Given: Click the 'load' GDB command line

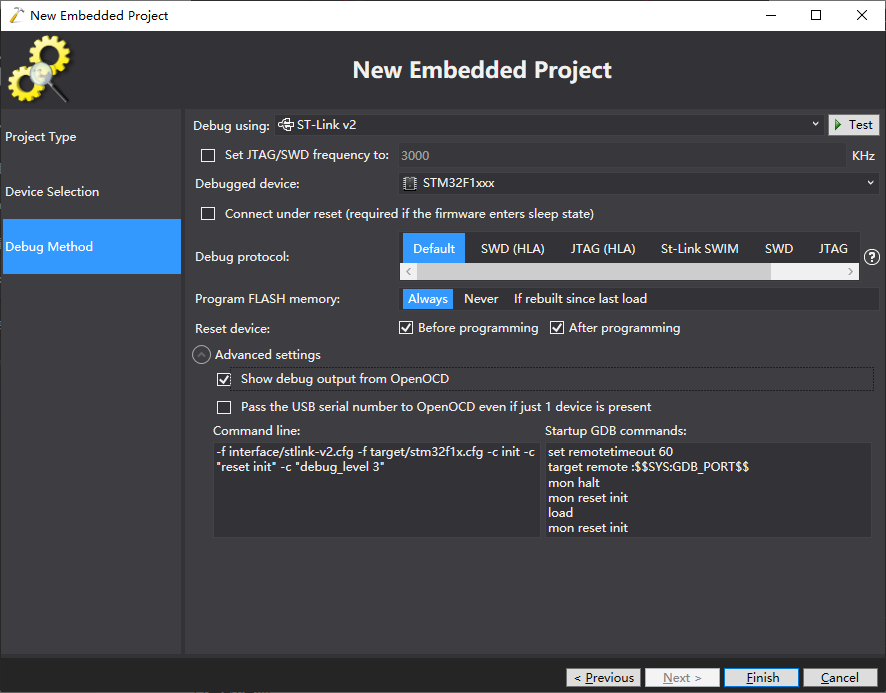Looking at the screenshot, I should (x=561, y=513).
